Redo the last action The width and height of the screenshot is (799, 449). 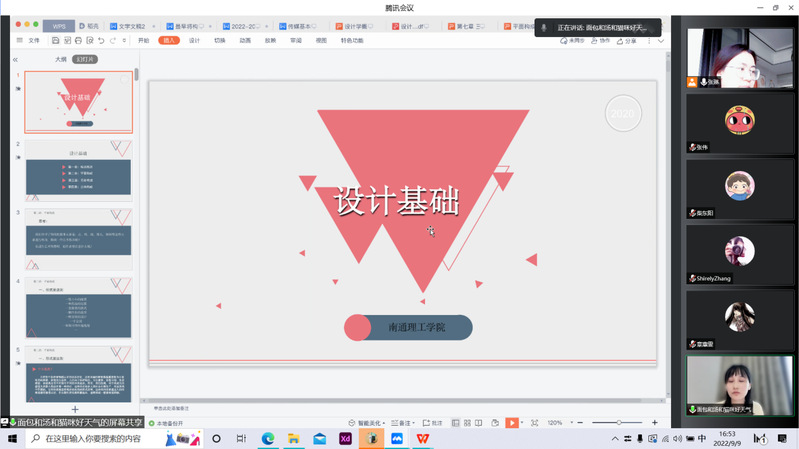tap(113, 40)
